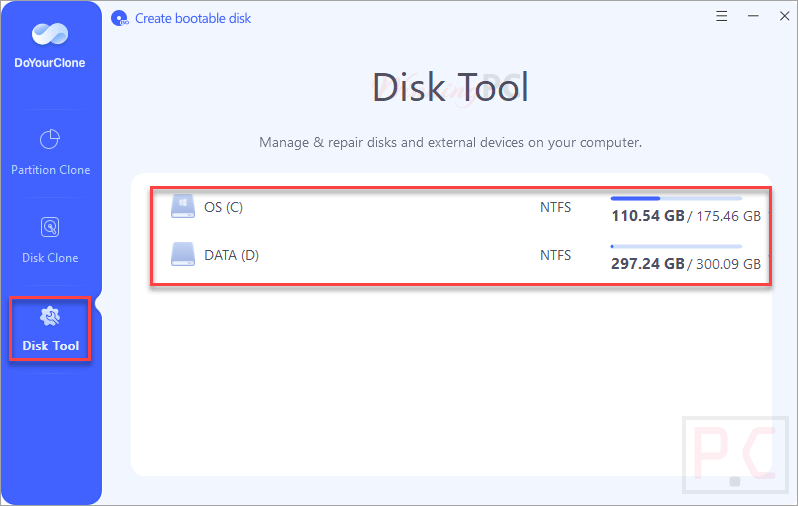798x506 pixels.
Task: Open the Disk Clone icon
Action: point(50,227)
